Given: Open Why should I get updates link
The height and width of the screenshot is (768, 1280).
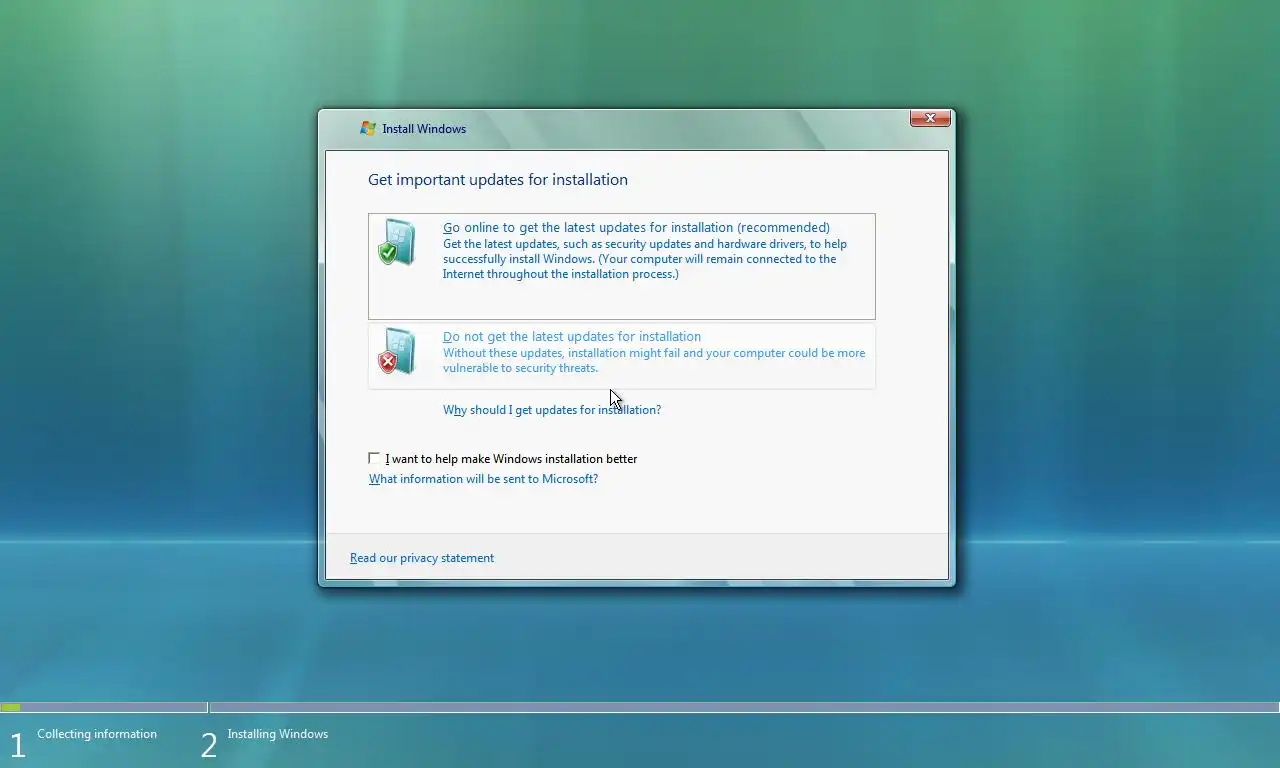Looking at the screenshot, I should (x=552, y=410).
